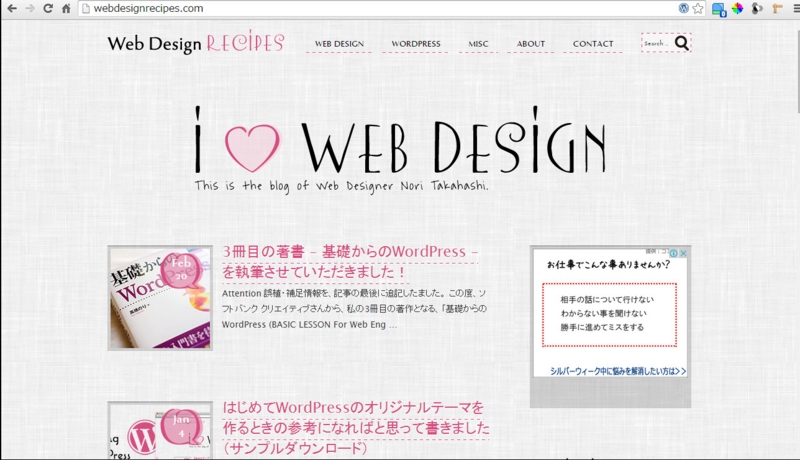Image resolution: width=800 pixels, height=460 pixels.
Task: Open the WordPress logo post thumbnail
Action: pyautogui.click(x=160, y=430)
